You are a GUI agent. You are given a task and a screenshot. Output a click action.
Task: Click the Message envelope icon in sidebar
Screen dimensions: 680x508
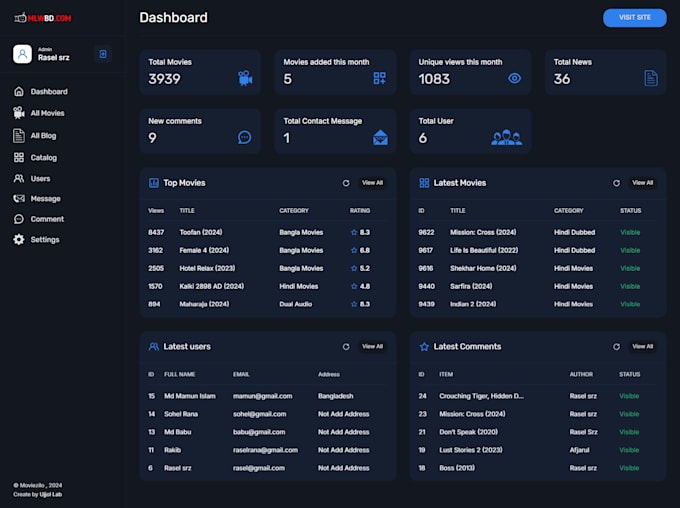[x=19, y=198]
